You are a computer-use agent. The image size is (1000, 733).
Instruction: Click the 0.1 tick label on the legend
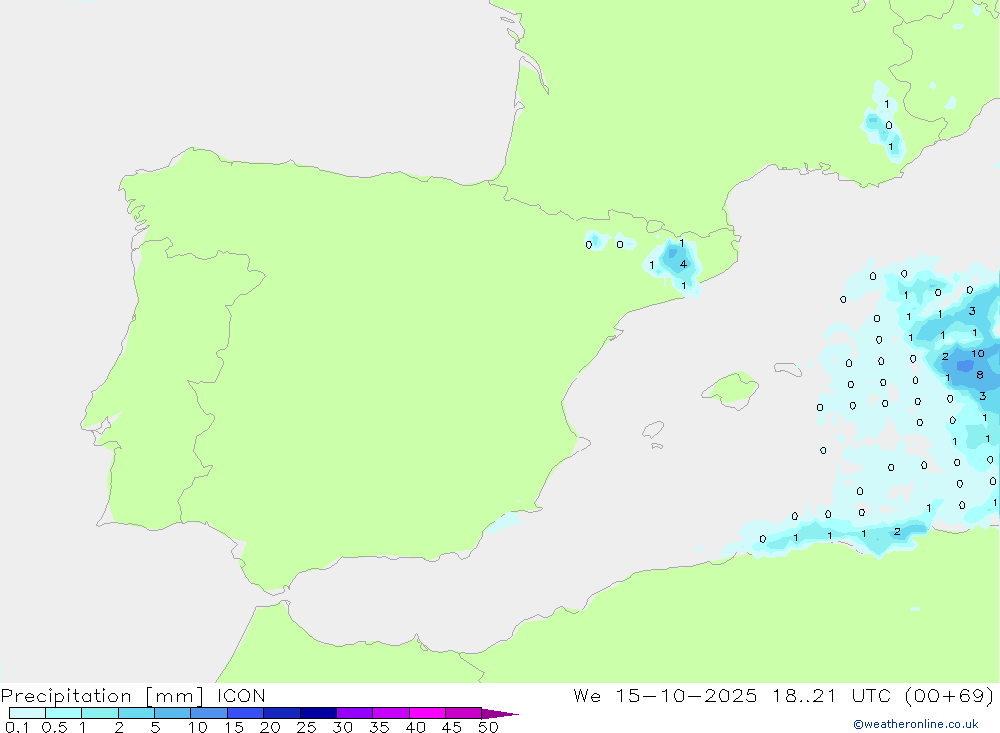click(x=16, y=727)
